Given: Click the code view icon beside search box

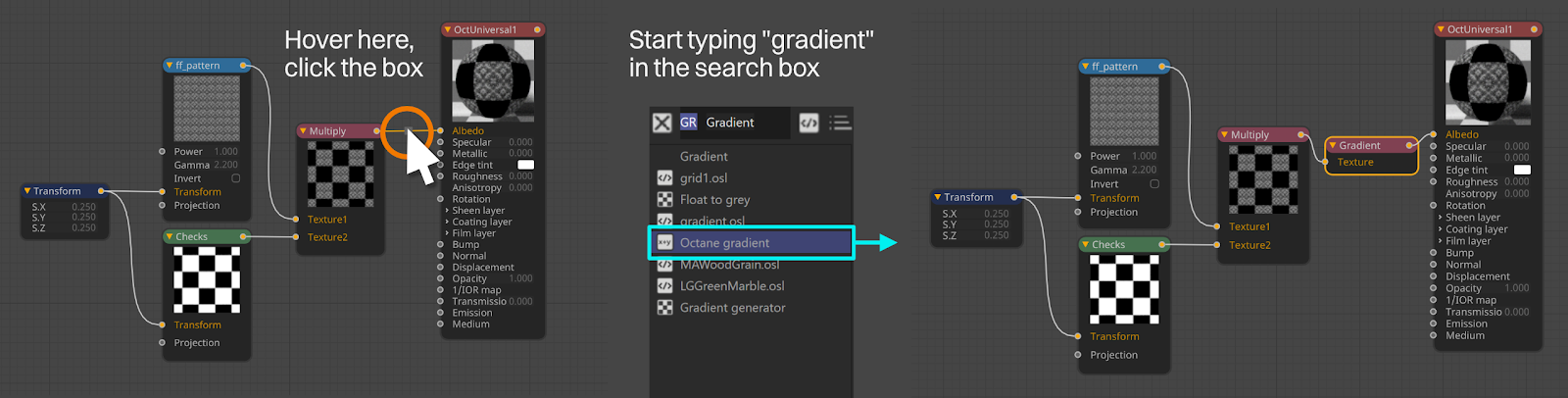Looking at the screenshot, I should click(x=808, y=123).
